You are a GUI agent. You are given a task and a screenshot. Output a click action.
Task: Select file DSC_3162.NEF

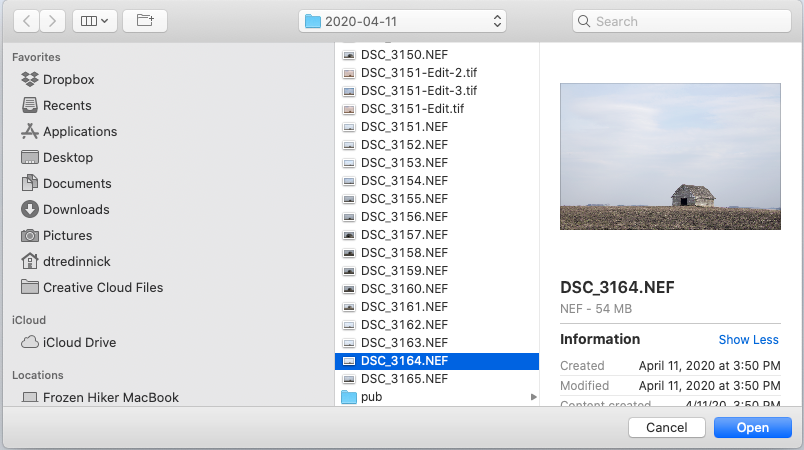pos(437,325)
